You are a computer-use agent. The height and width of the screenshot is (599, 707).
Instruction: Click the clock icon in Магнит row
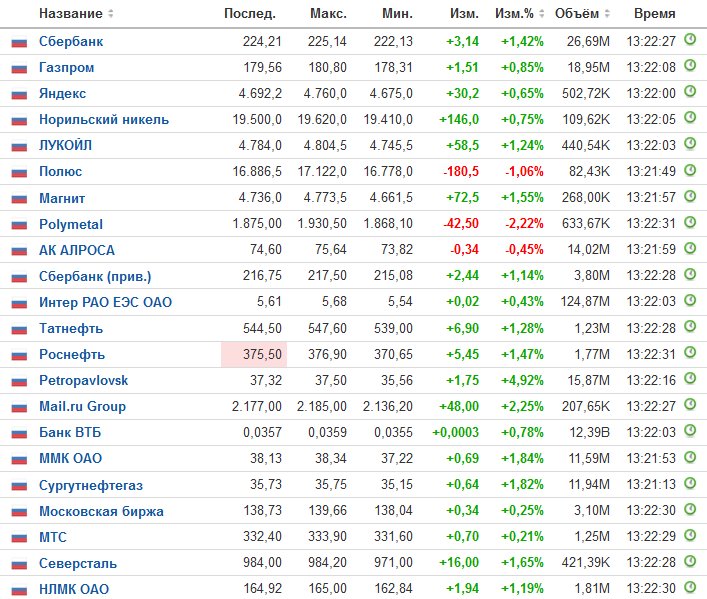[690, 196]
